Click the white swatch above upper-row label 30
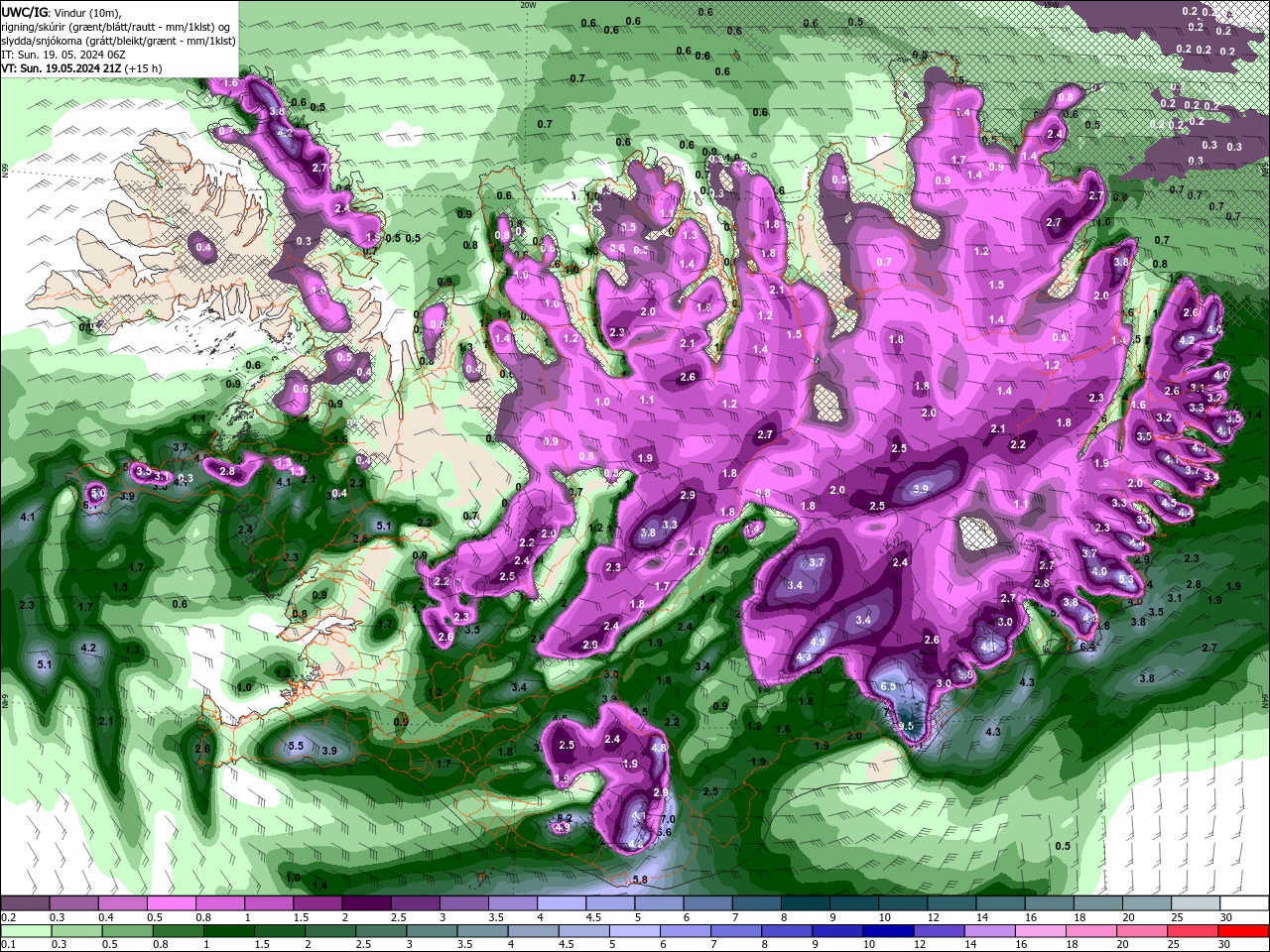1270x952 pixels. (x=1244, y=903)
